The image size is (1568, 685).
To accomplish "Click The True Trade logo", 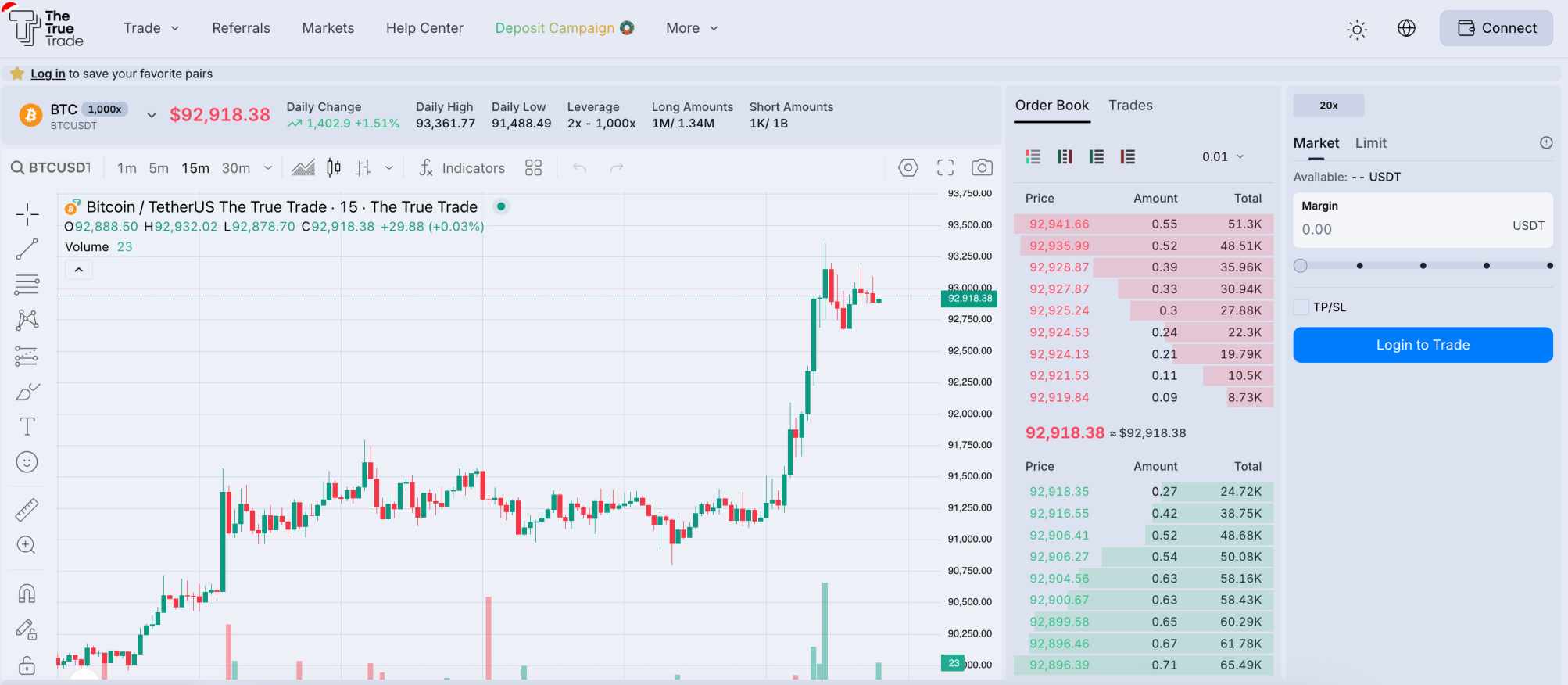I will (x=45, y=28).
